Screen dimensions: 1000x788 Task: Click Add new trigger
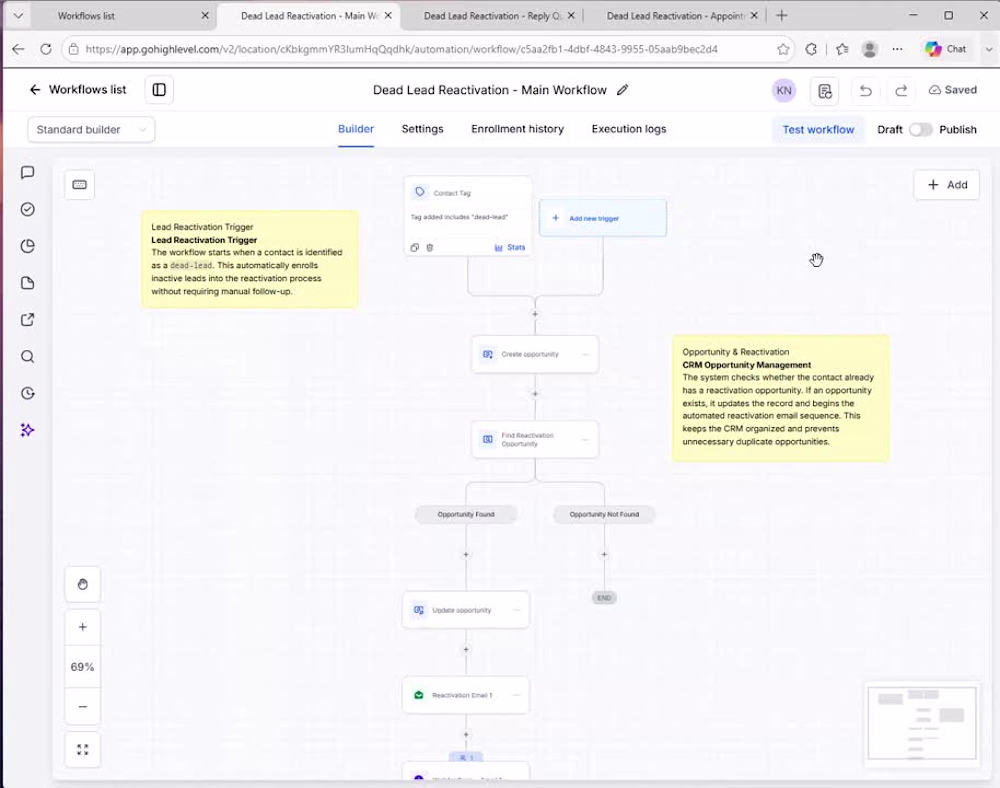coord(603,218)
